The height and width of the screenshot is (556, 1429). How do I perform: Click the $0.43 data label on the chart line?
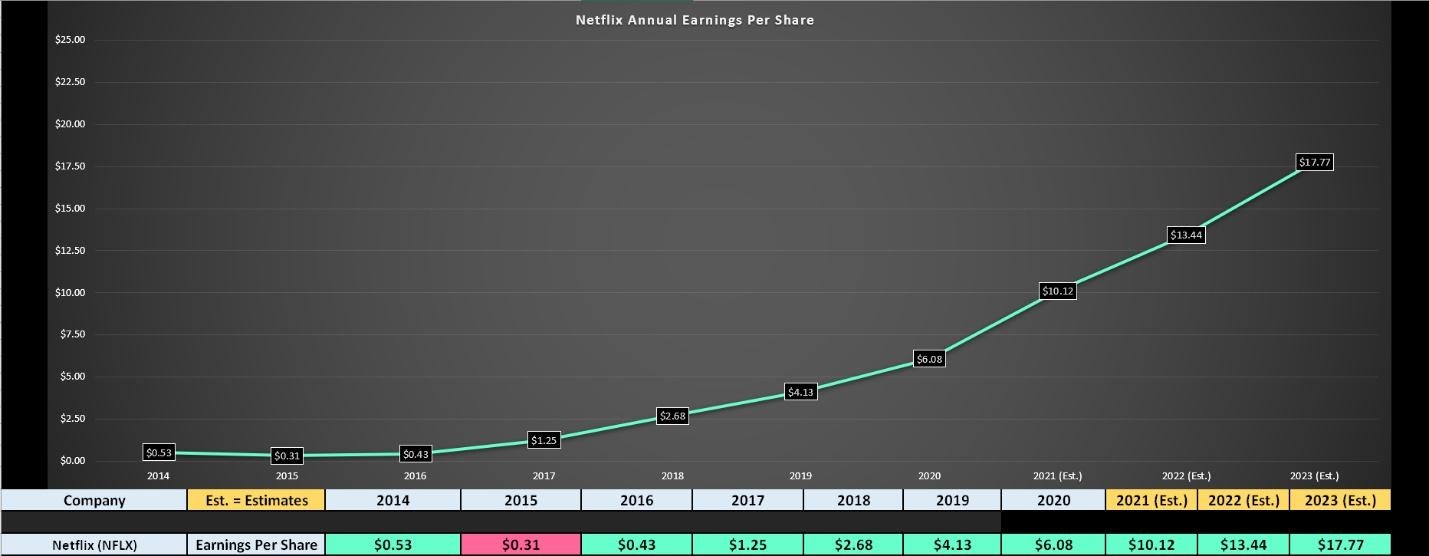[x=415, y=454]
